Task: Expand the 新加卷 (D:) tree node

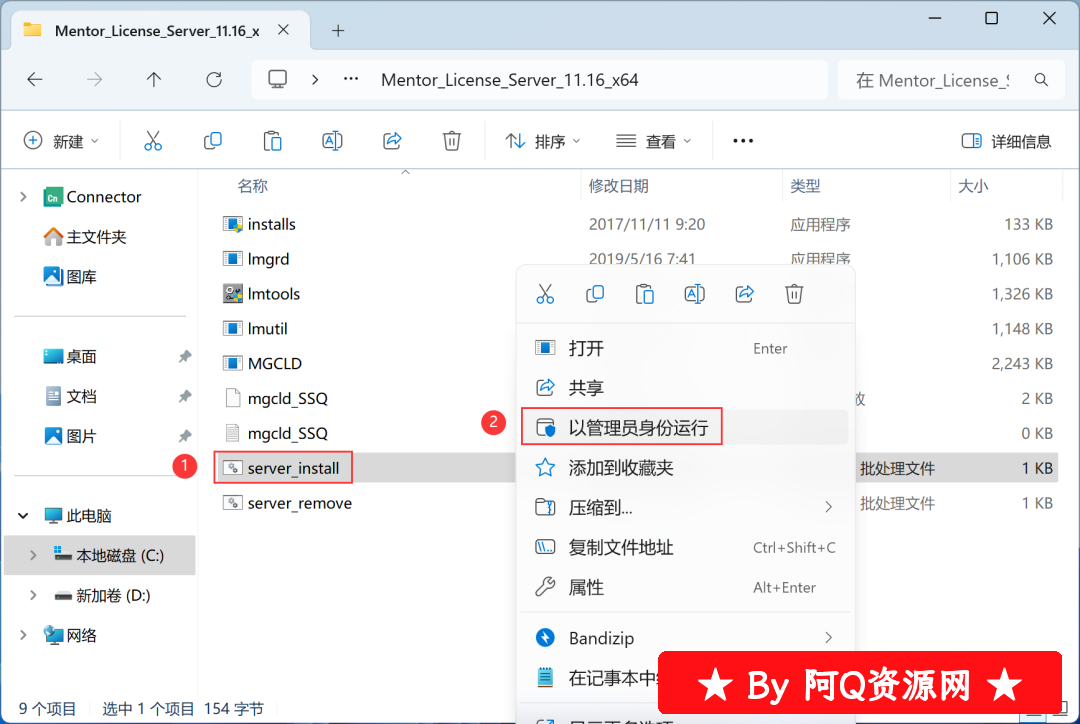Action: click(x=33, y=595)
